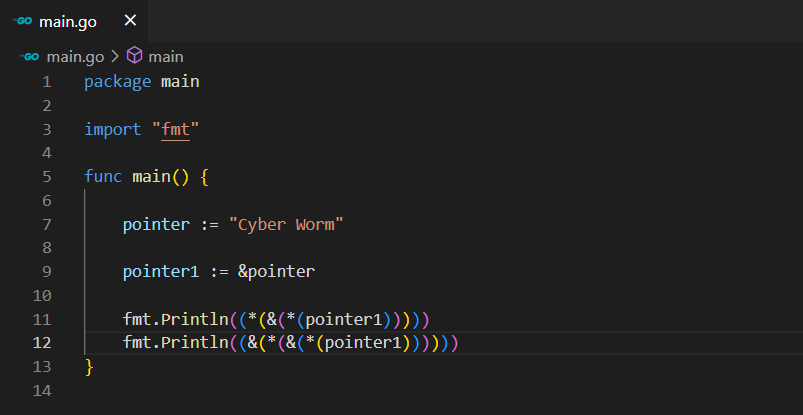Close the main.go editor tab

pyautogui.click(x=131, y=21)
